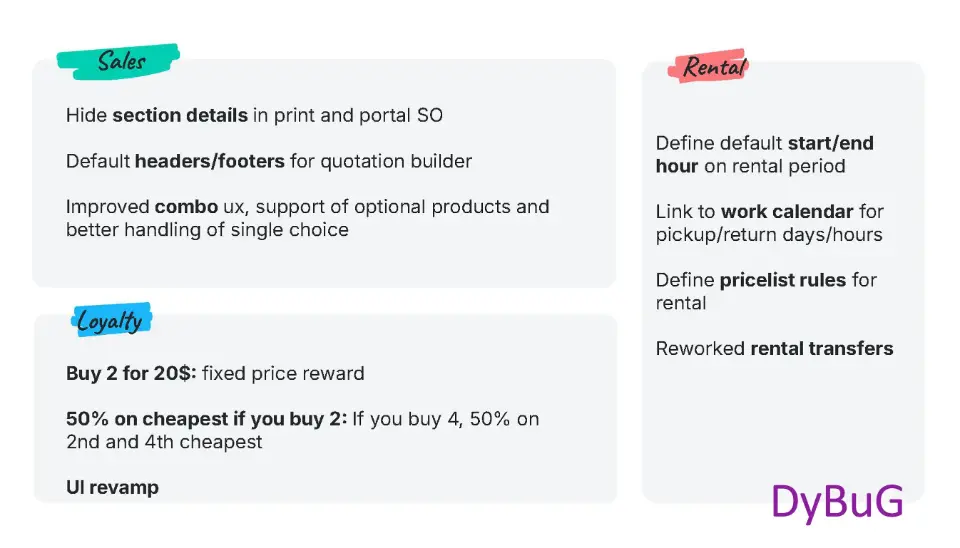Click 'pickup/return days/hours' line
The height and width of the screenshot is (548, 960).
pyautogui.click(x=769, y=235)
